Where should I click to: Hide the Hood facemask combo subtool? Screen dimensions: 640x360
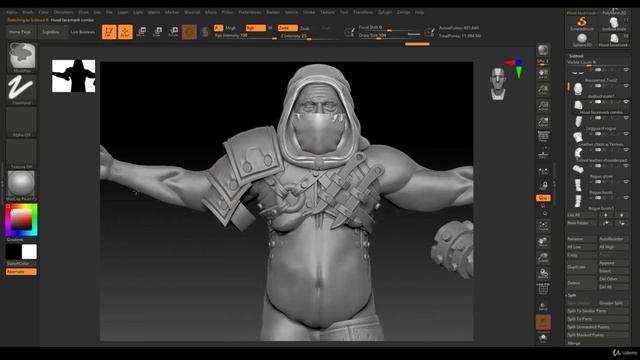626,102
